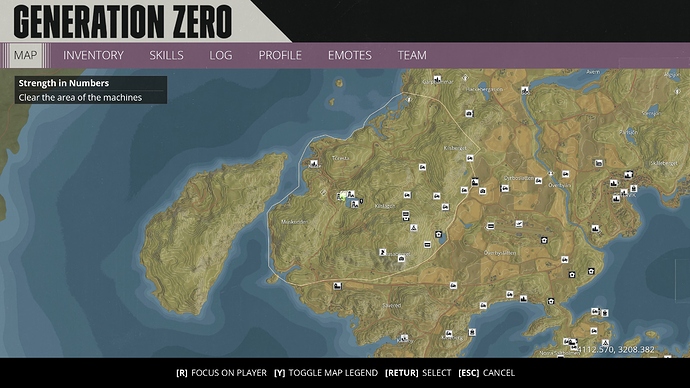Open the Inventory tab
The image size is (690, 388).
tap(93, 55)
